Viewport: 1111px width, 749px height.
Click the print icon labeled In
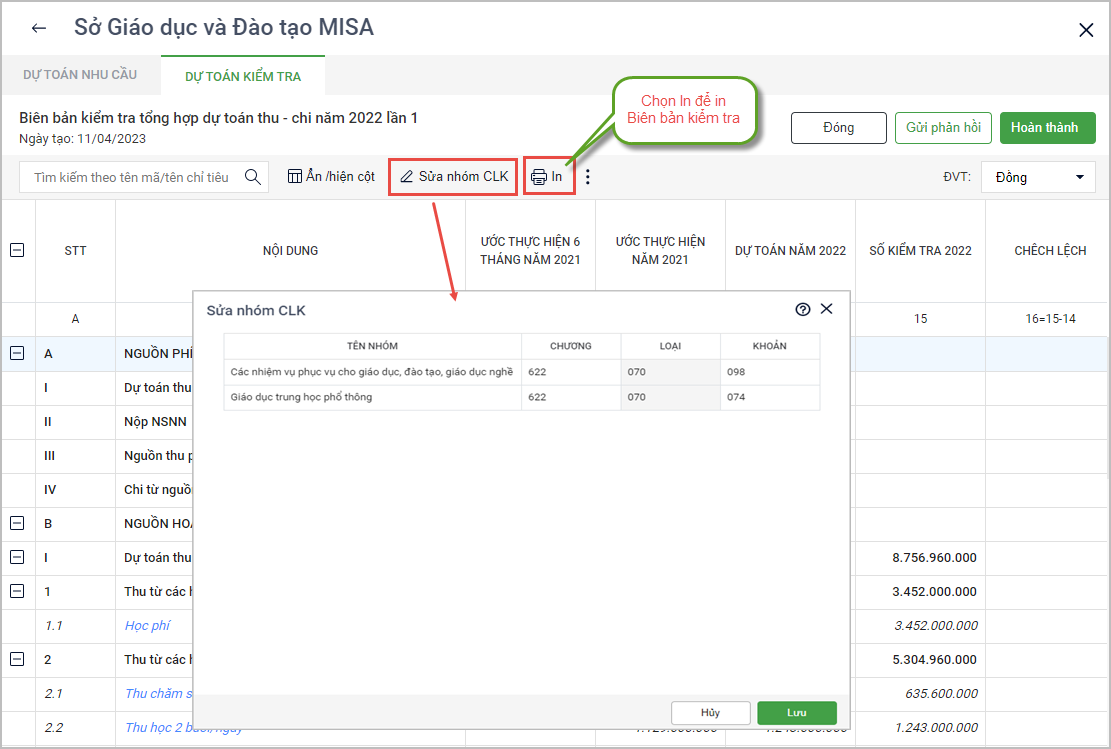point(548,177)
